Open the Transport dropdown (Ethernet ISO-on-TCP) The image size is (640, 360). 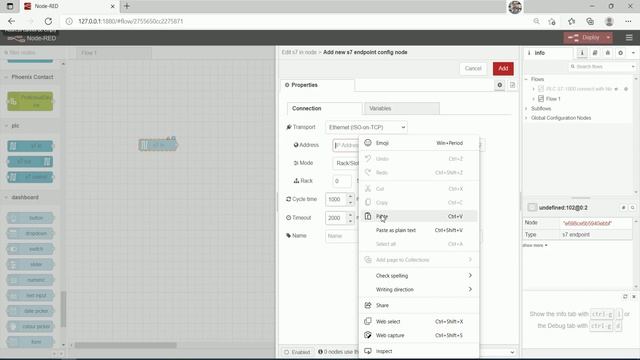click(x=366, y=127)
